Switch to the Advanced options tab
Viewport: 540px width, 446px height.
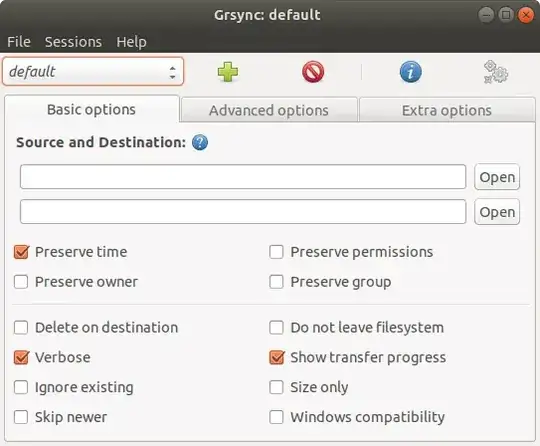click(269, 111)
